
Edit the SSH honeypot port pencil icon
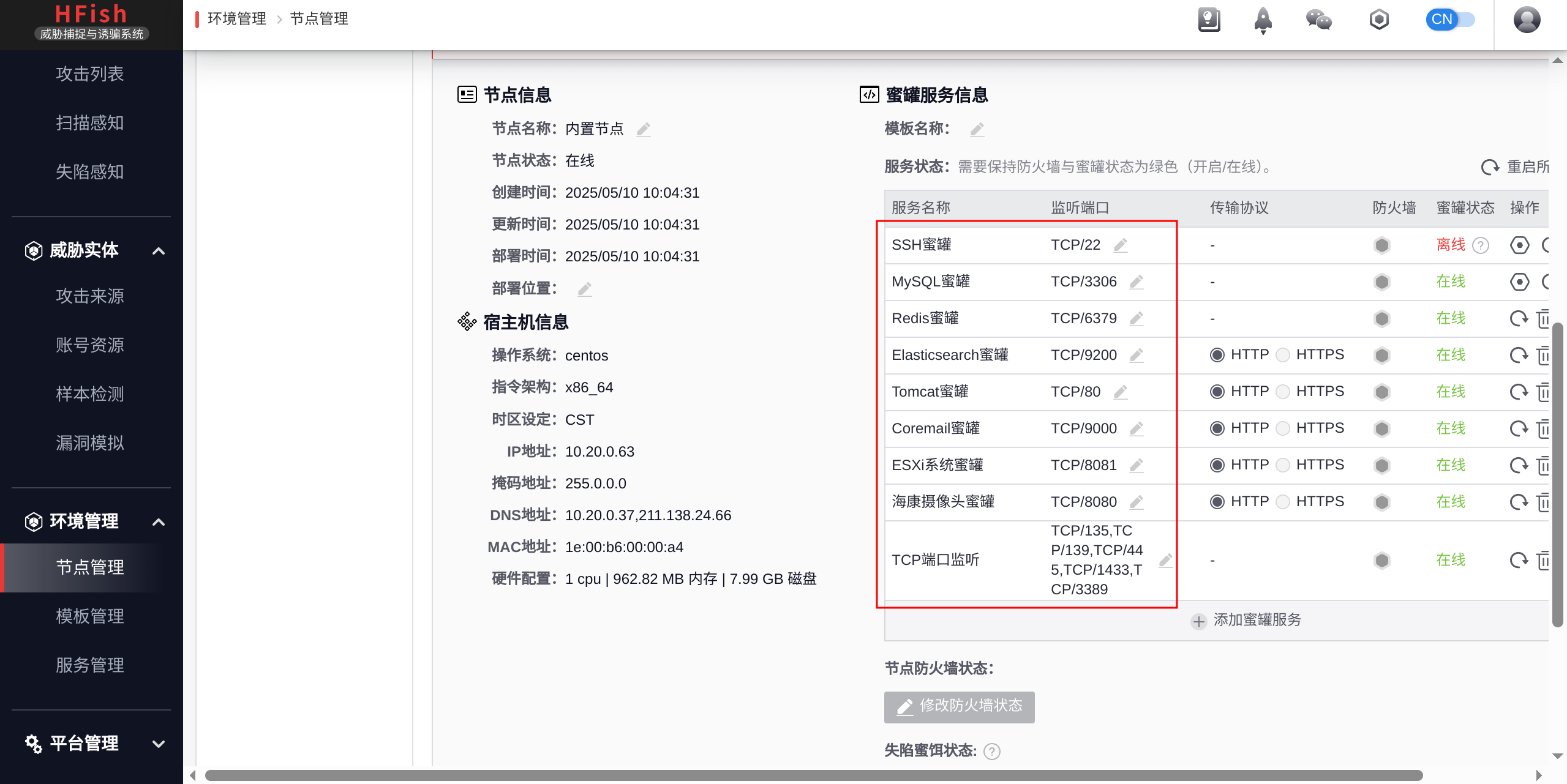pyautogui.click(x=1121, y=245)
